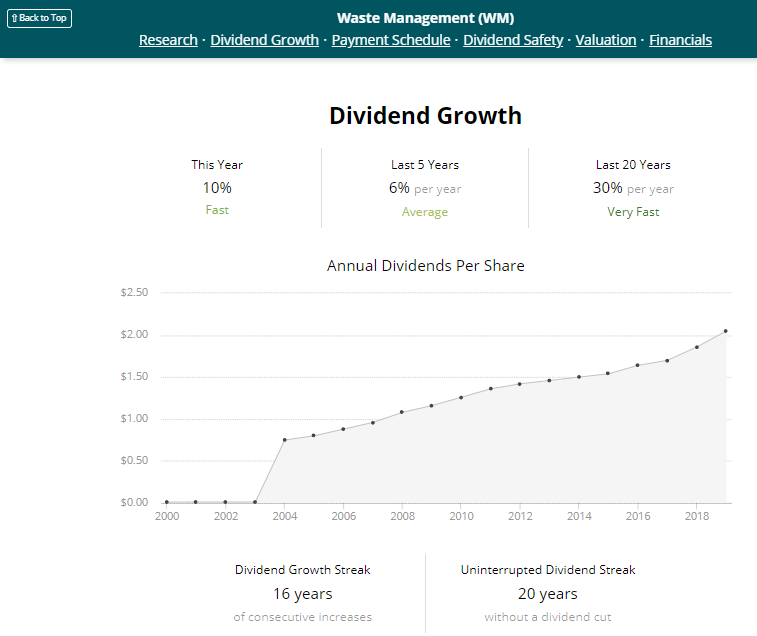Image resolution: width=757 pixels, height=636 pixels.
Task: Click the 2004 data point on chart
Action: point(285,440)
